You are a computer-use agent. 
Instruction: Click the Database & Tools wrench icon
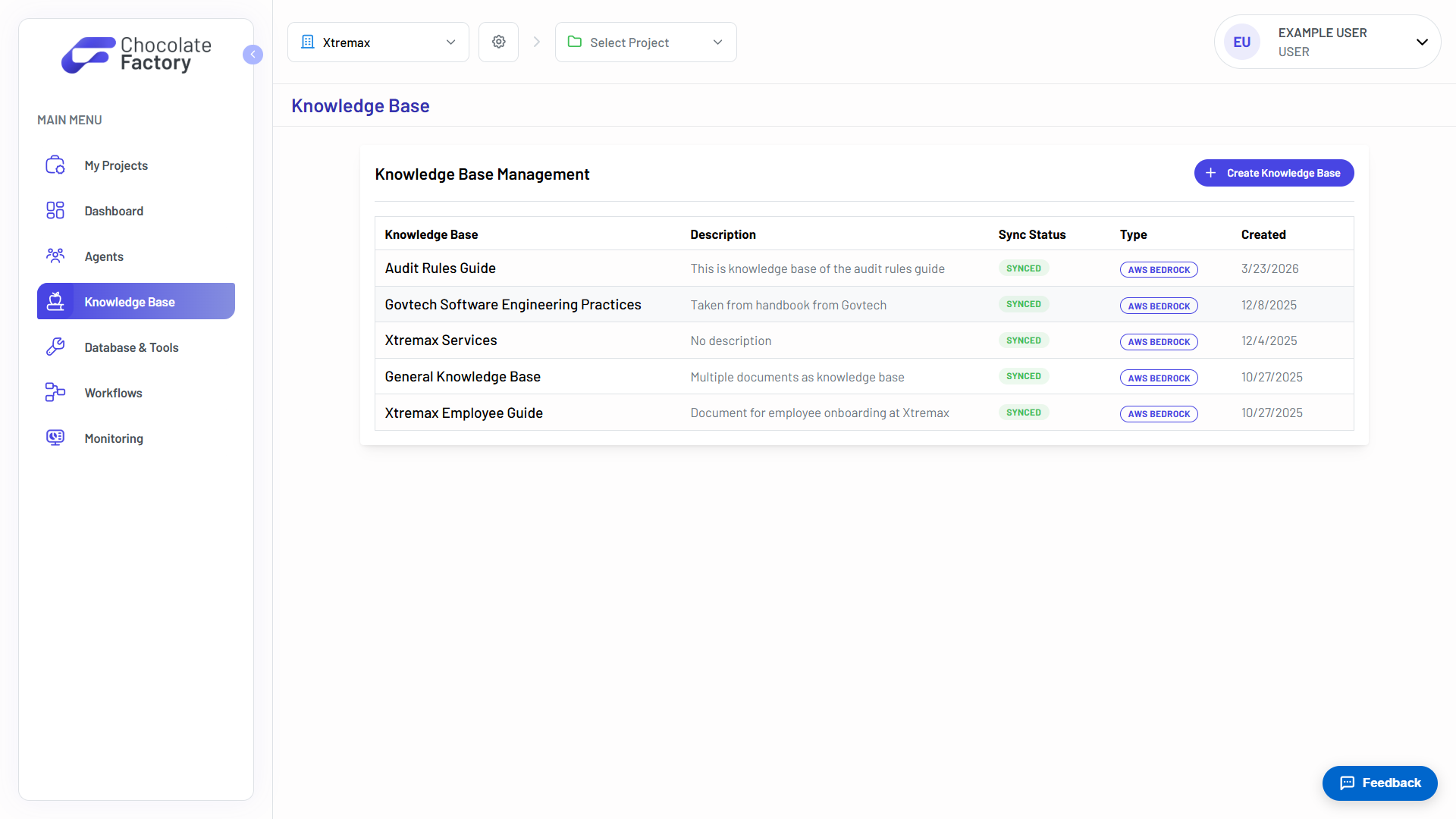click(55, 347)
